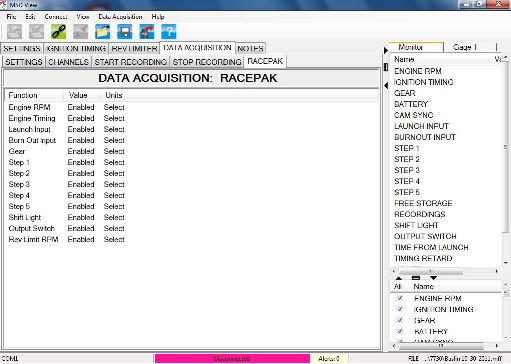Uncheck the IGNITION TIMING checkbox
The width and height of the screenshot is (511, 364).
tap(400, 309)
